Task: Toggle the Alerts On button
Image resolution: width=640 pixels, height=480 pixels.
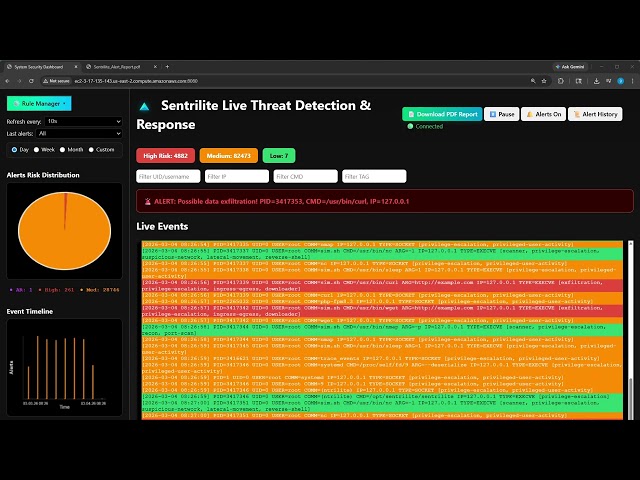Action: pyautogui.click(x=544, y=114)
